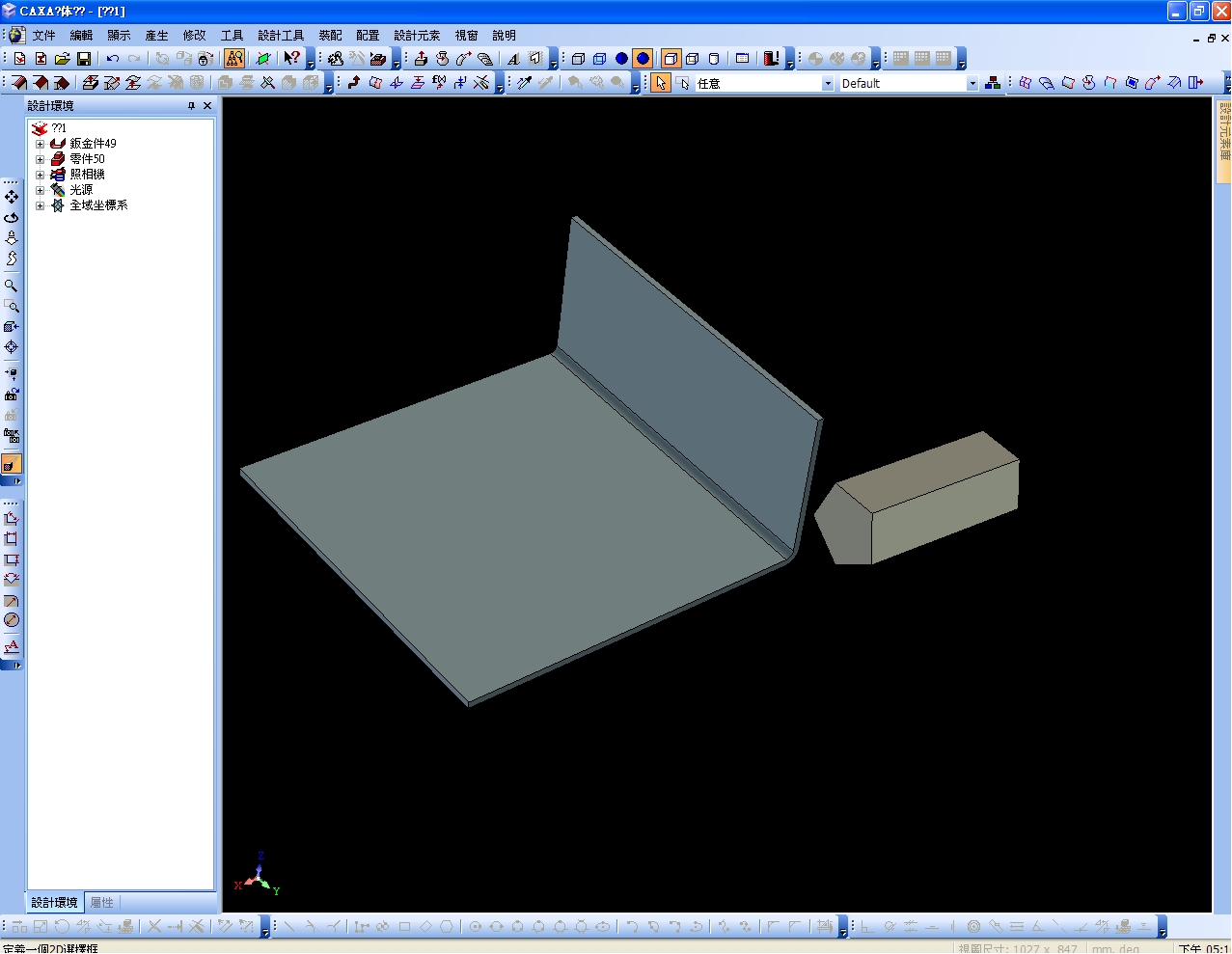Select the zoom window tool
The height and width of the screenshot is (954, 1232).
click(12, 306)
